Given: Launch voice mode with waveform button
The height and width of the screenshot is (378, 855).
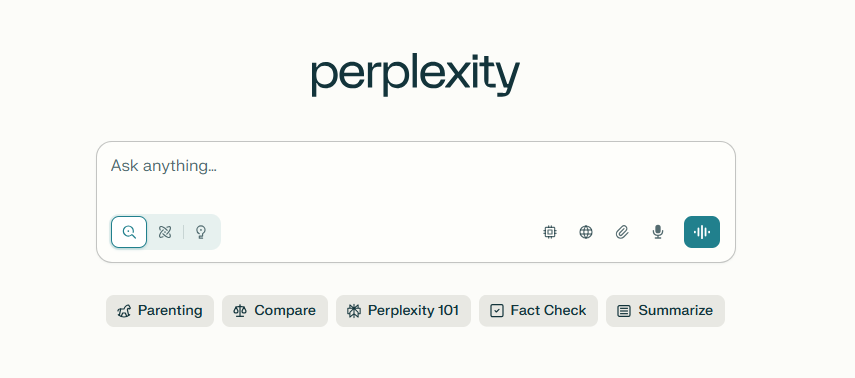Looking at the screenshot, I should coord(702,232).
